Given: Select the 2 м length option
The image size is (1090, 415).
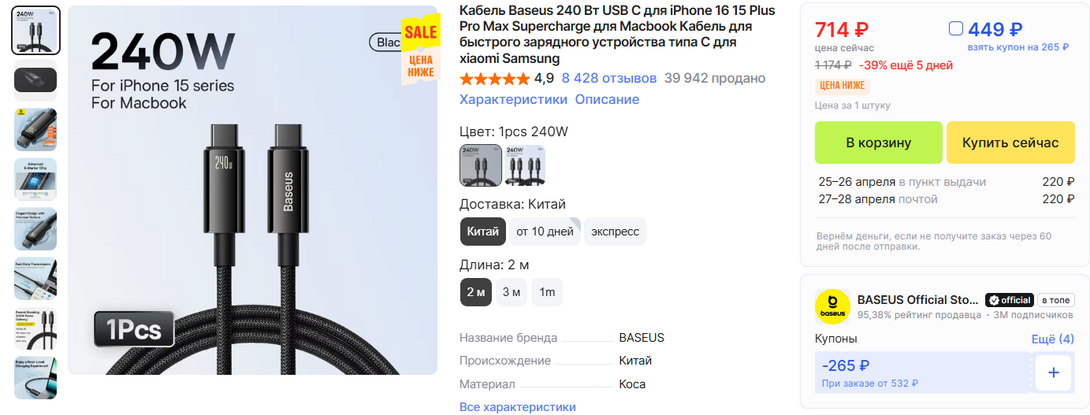Looking at the screenshot, I should tap(476, 292).
